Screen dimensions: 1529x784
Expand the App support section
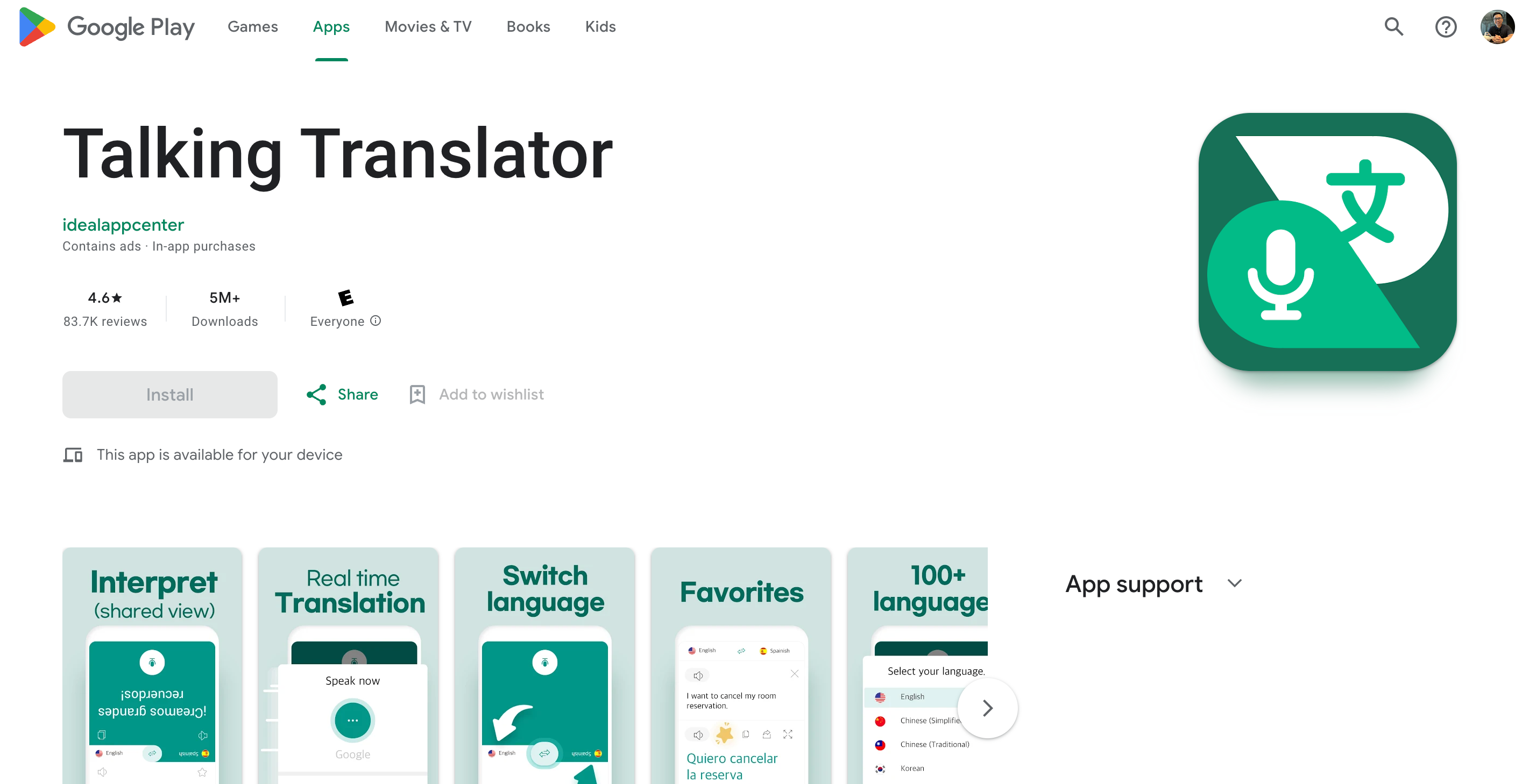1235,583
